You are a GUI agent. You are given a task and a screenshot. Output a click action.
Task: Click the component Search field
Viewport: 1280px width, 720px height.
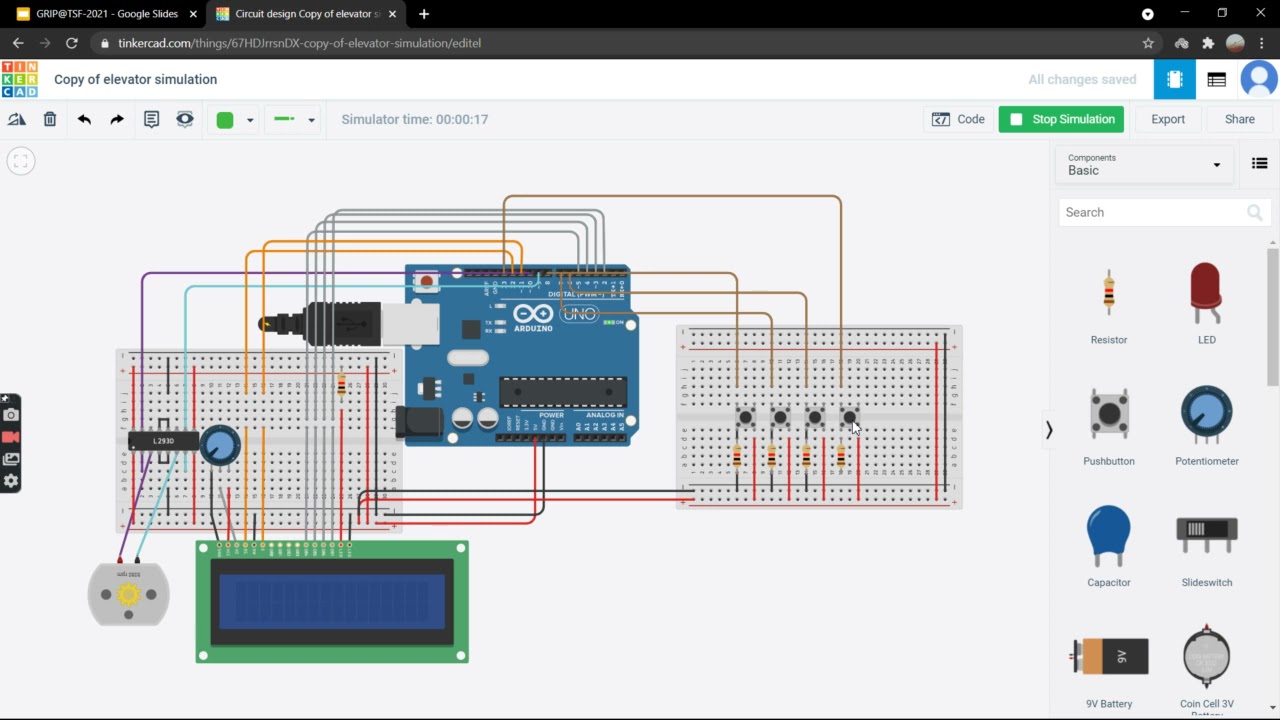click(1164, 212)
